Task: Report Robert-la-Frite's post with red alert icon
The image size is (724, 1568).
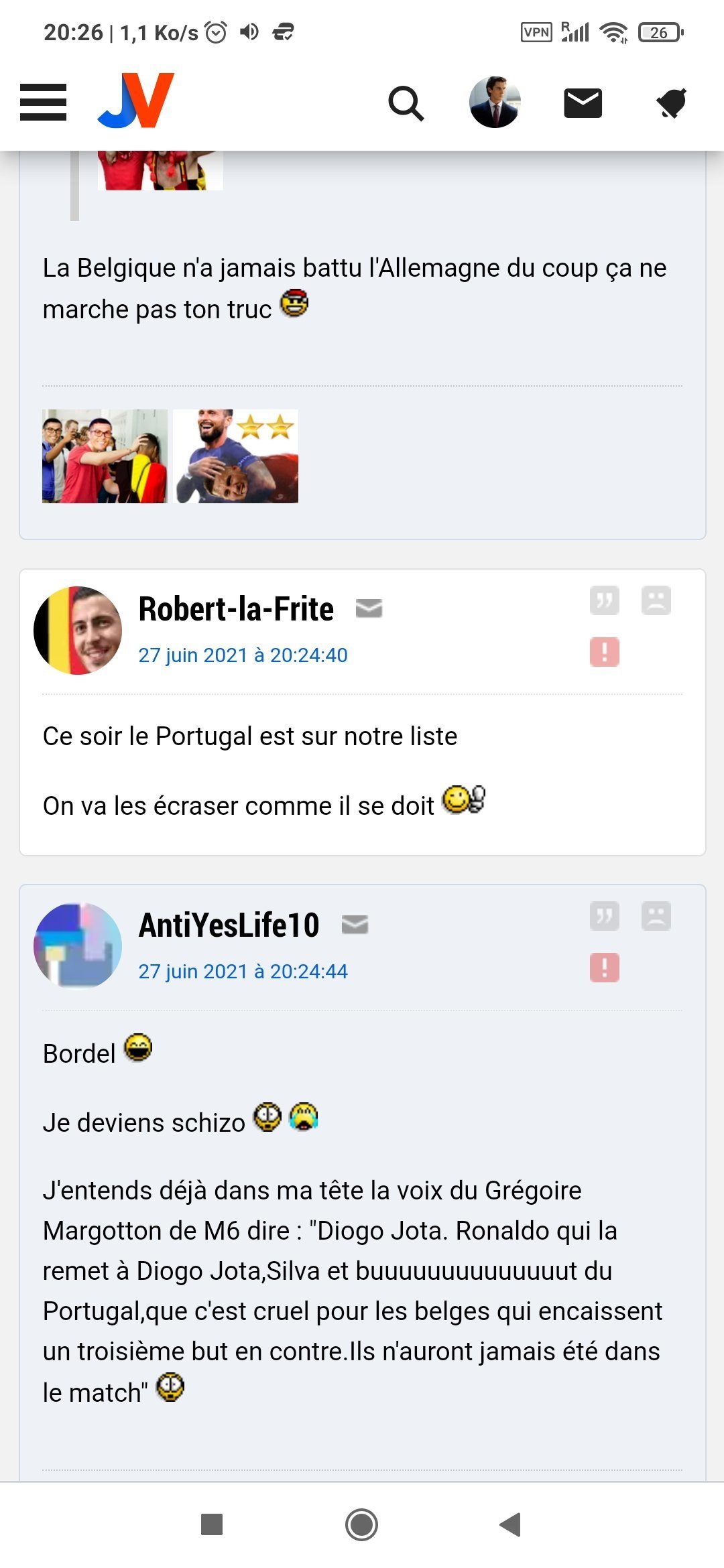Action: 604,651
